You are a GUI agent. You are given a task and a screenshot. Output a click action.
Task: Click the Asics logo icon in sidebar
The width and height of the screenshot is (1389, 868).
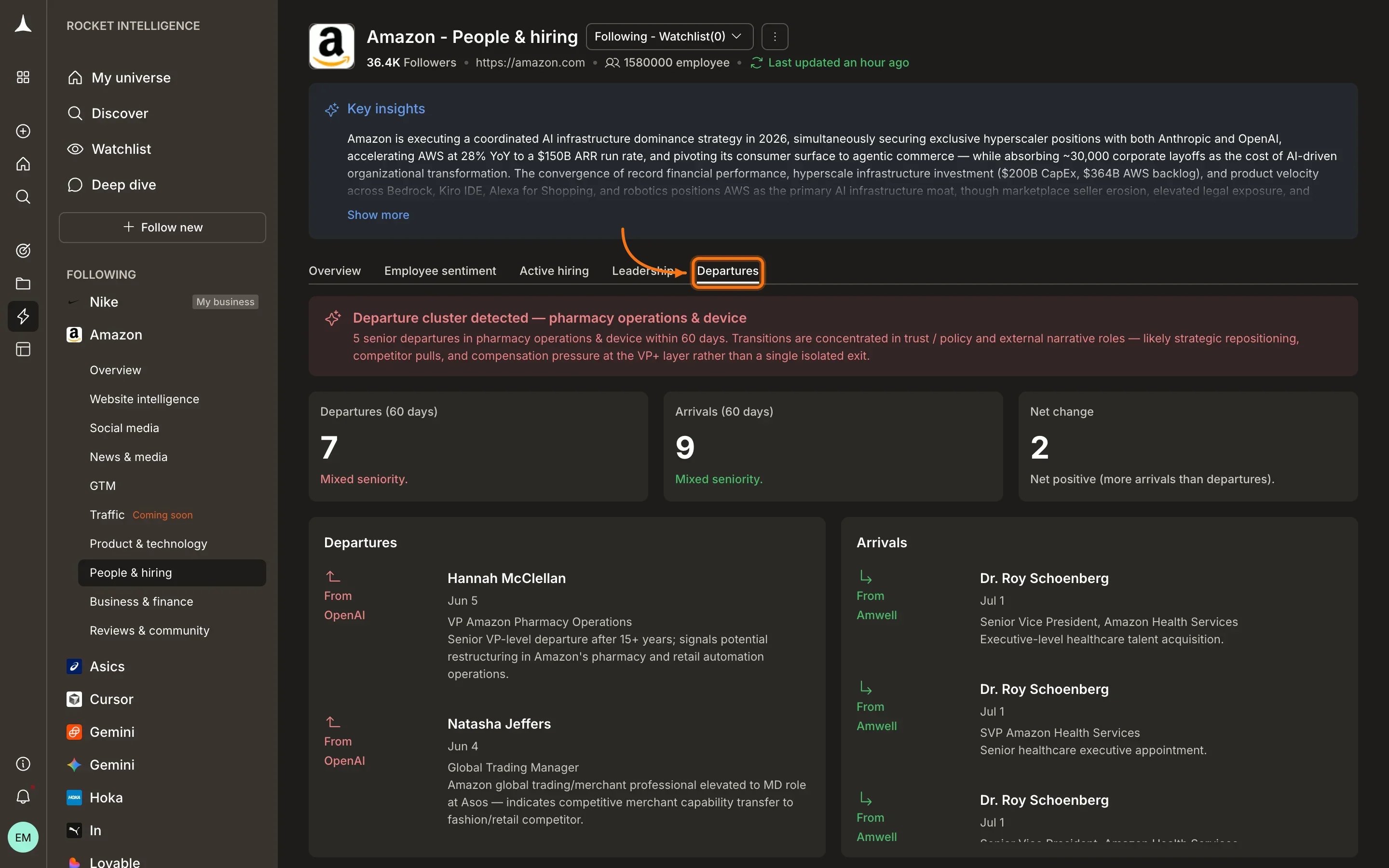pos(74,666)
